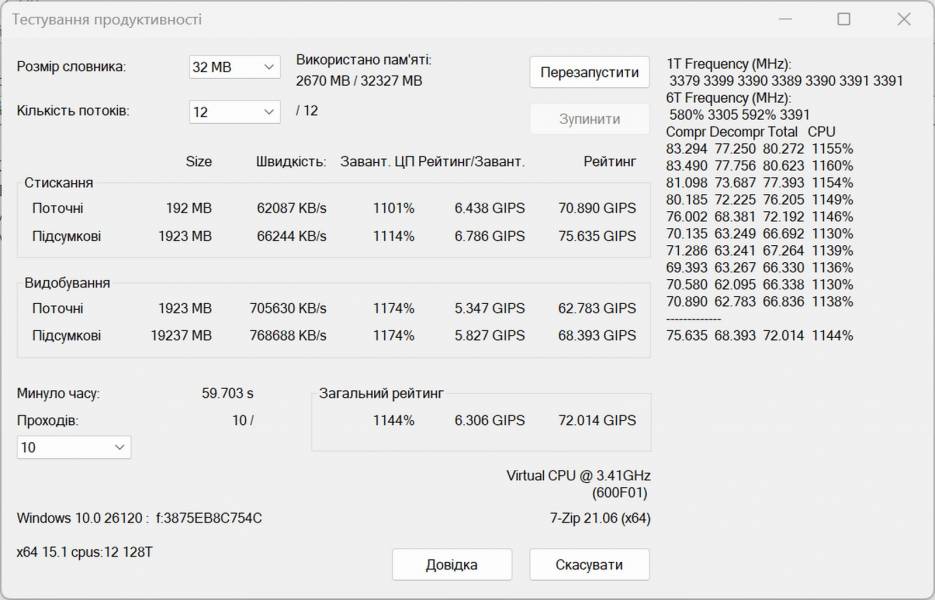Image resolution: width=935 pixels, height=600 pixels.
Task: Open the dictionary size dropdown showing 32 MB
Action: pyautogui.click(x=234, y=67)
